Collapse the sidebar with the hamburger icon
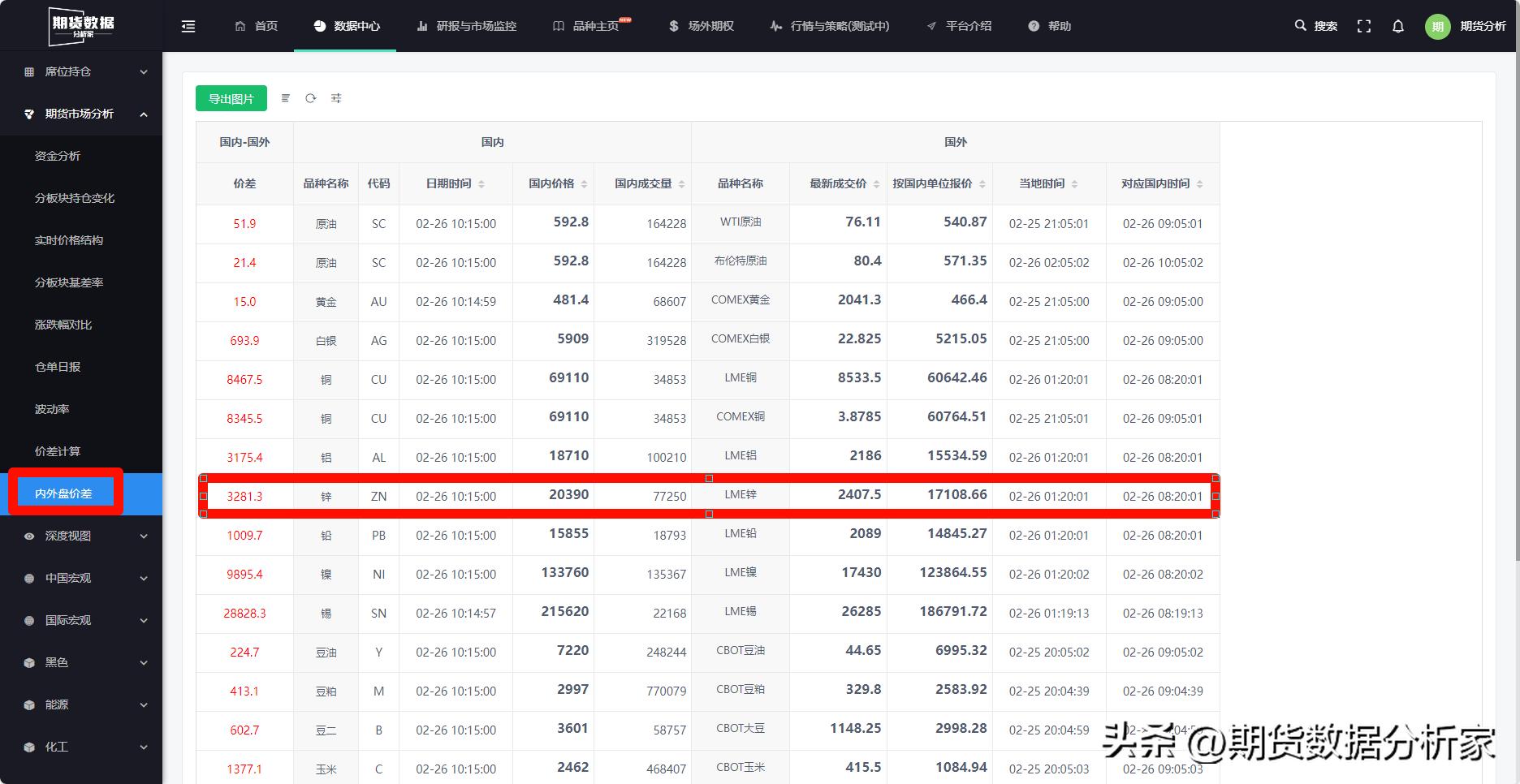 coord(188,26)
